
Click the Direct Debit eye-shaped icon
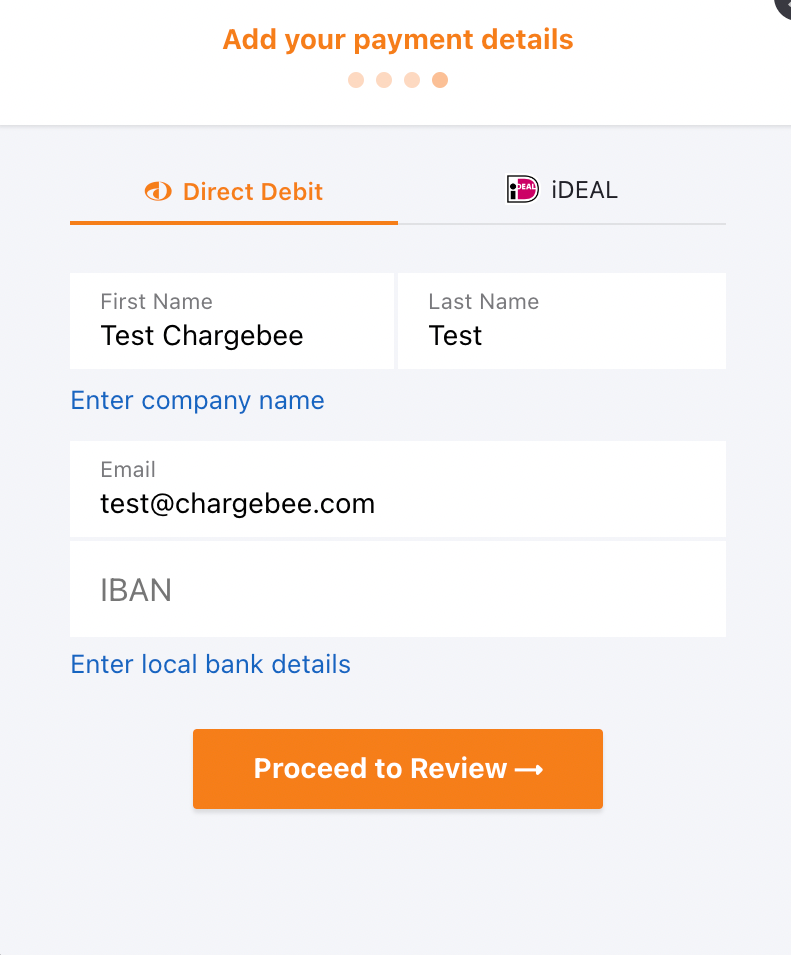pos(158,191)
